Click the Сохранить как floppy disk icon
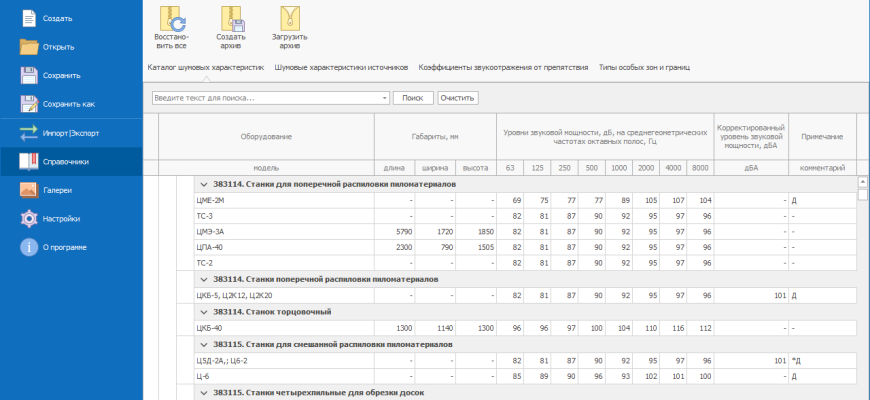Viewport: 870px width, 400px height. click(x=28, y=103)
